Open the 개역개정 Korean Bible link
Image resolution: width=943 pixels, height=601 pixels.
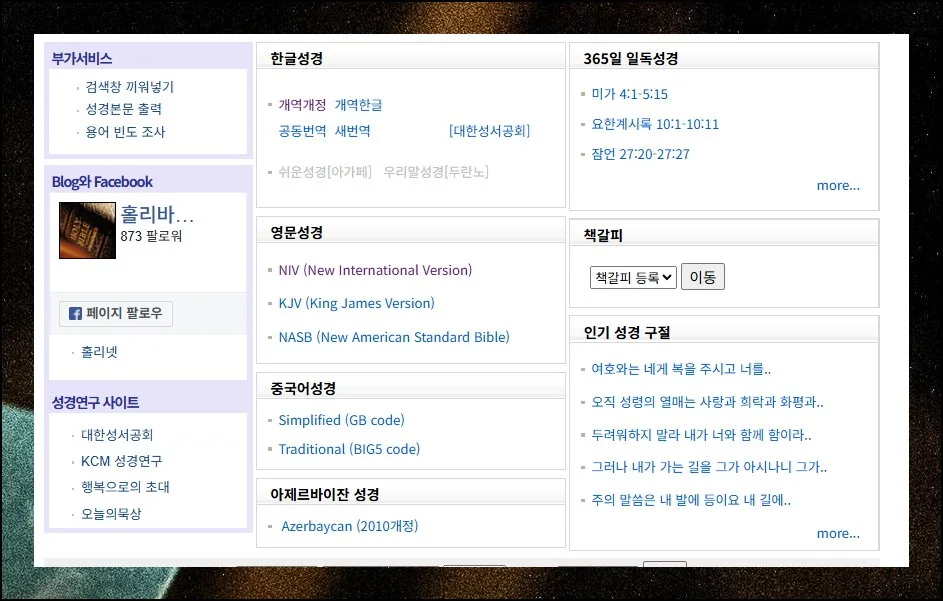pyautogui.click(x=302, y=105)
